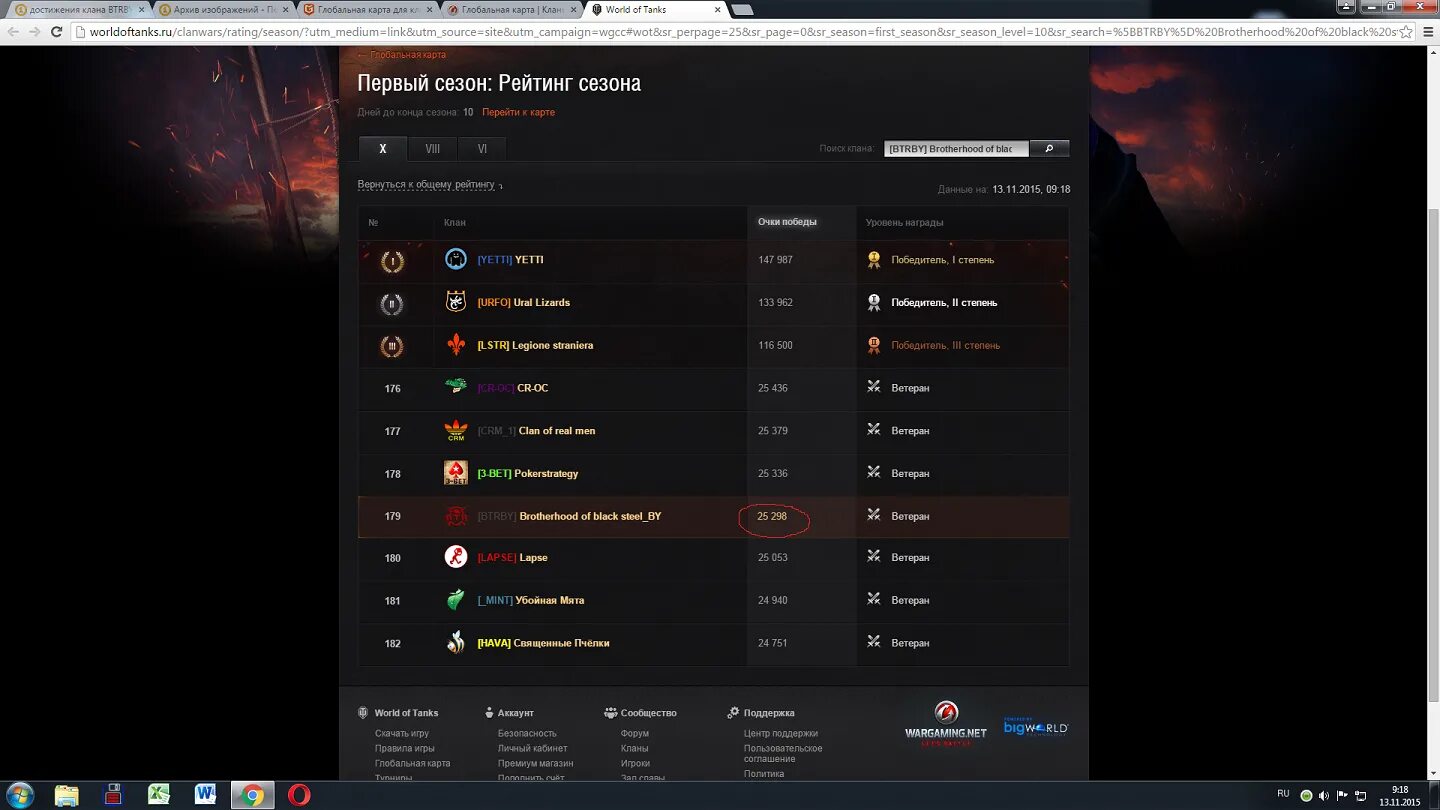Click the Безопасность footer link
This screenshot has height=810, width=1440.
[x=527, y=733]
